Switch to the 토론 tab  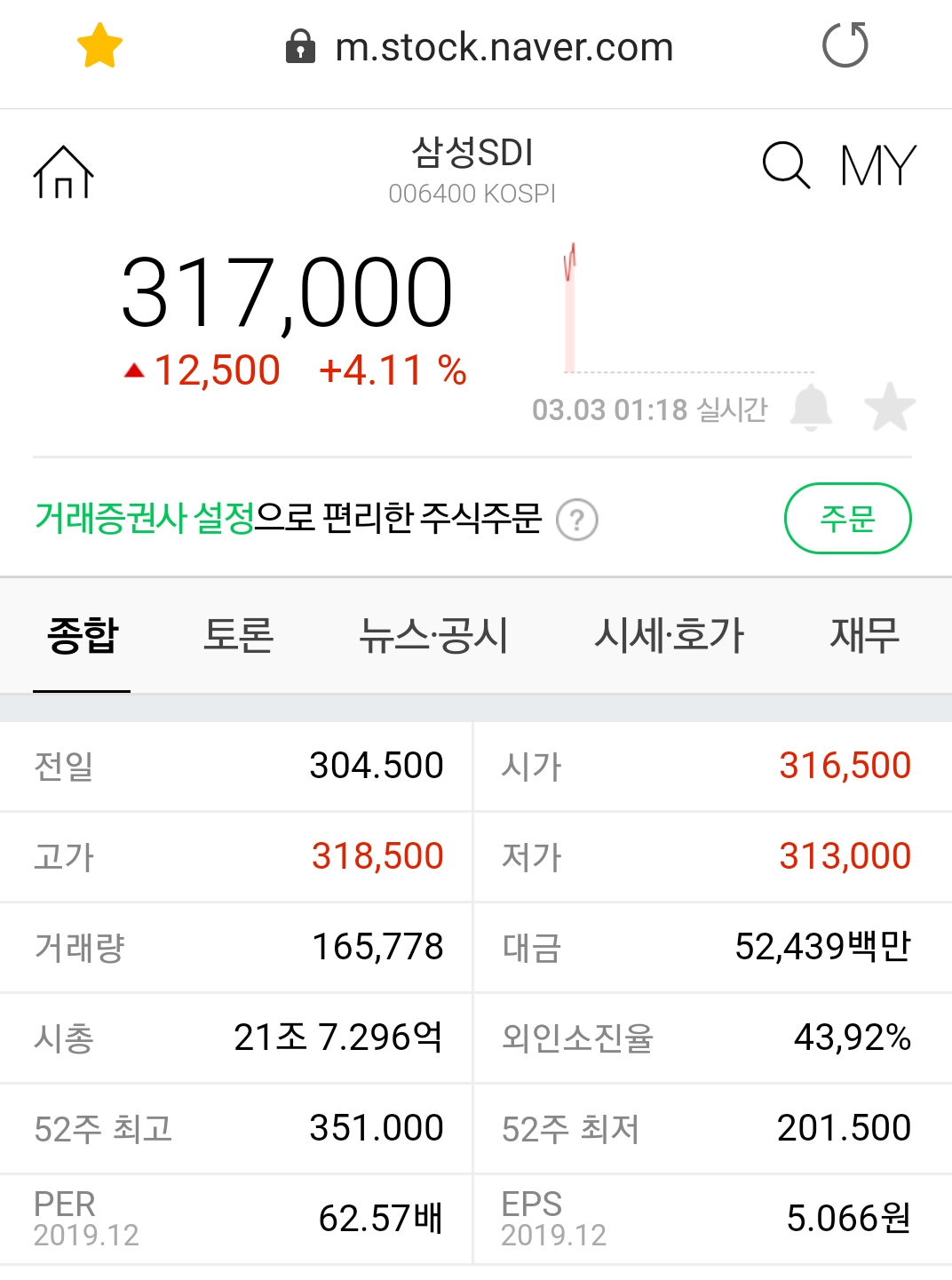pos(238,636)
